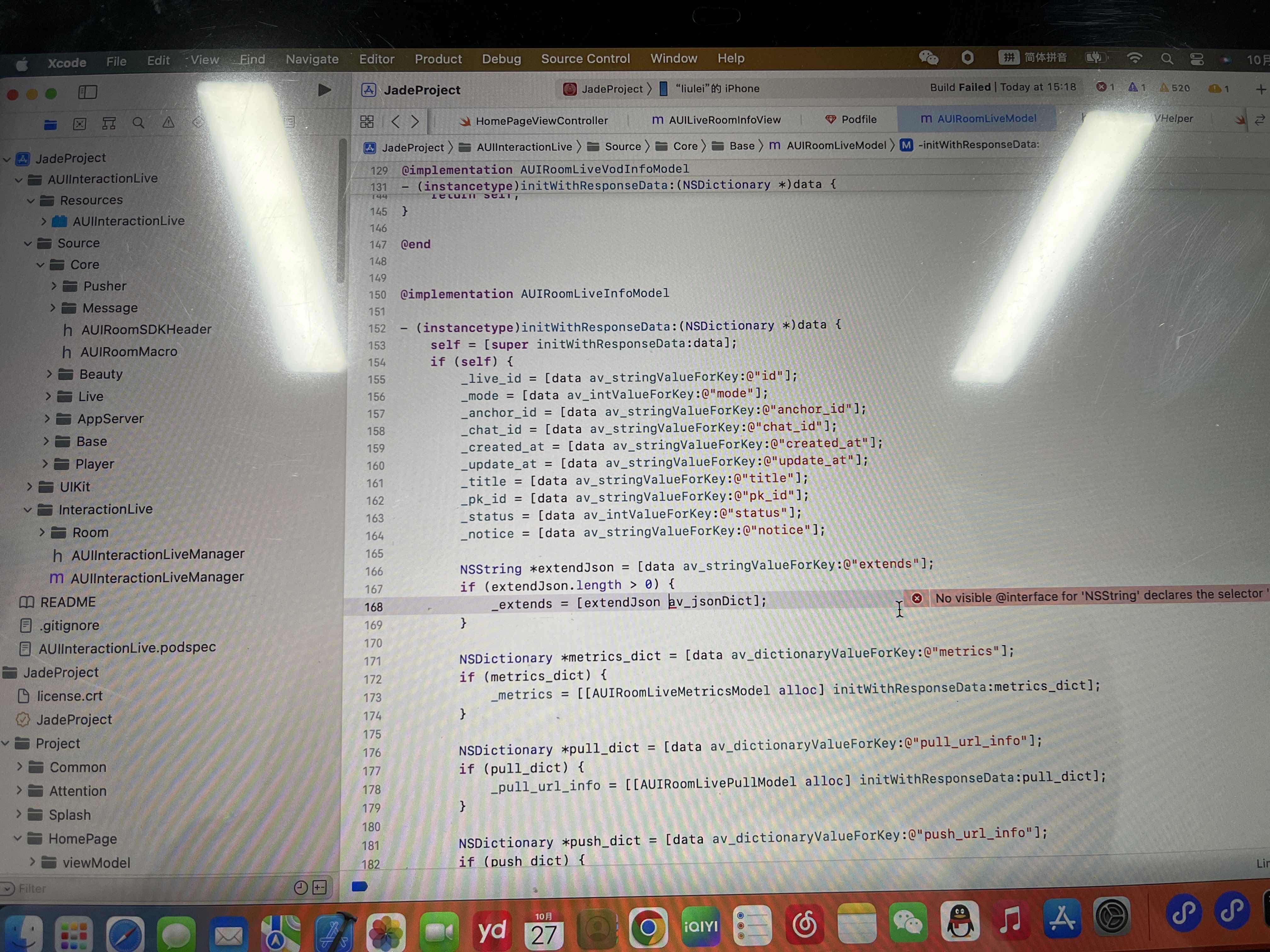
Task: Switch to the AUILiveRoomInfoView tab
Action: coord(717,119)
